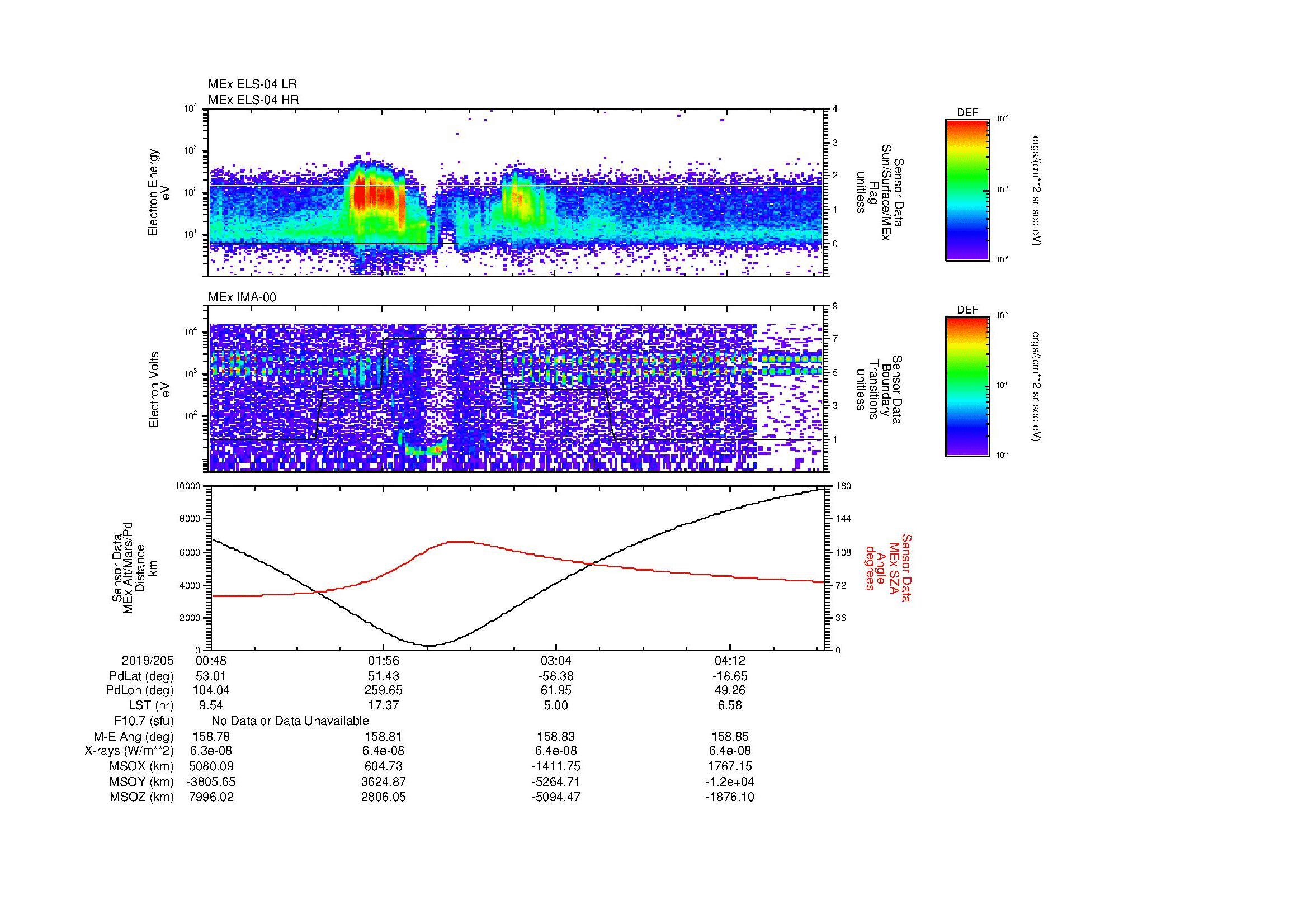1308x924 pixels.
Task: Click the 01:56 time tick label
Action: coord(384,661)
